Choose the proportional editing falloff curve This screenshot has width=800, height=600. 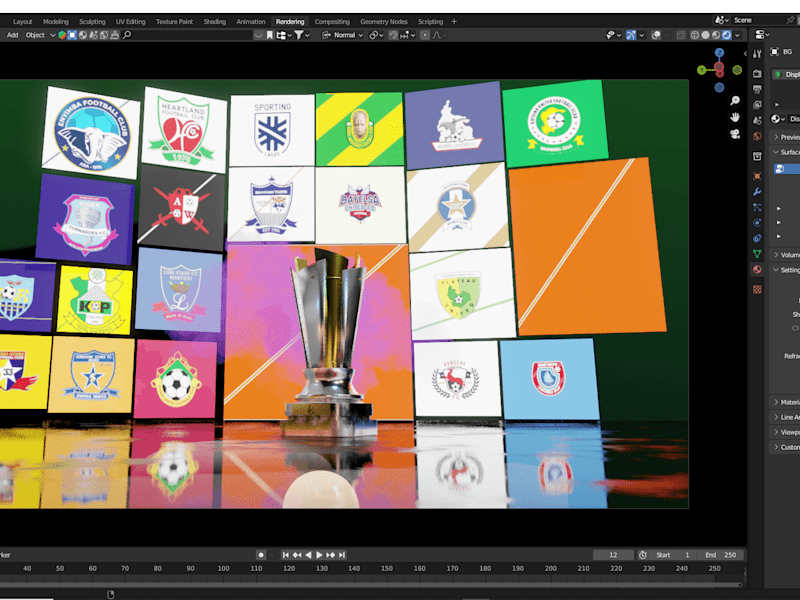(439, 35)
